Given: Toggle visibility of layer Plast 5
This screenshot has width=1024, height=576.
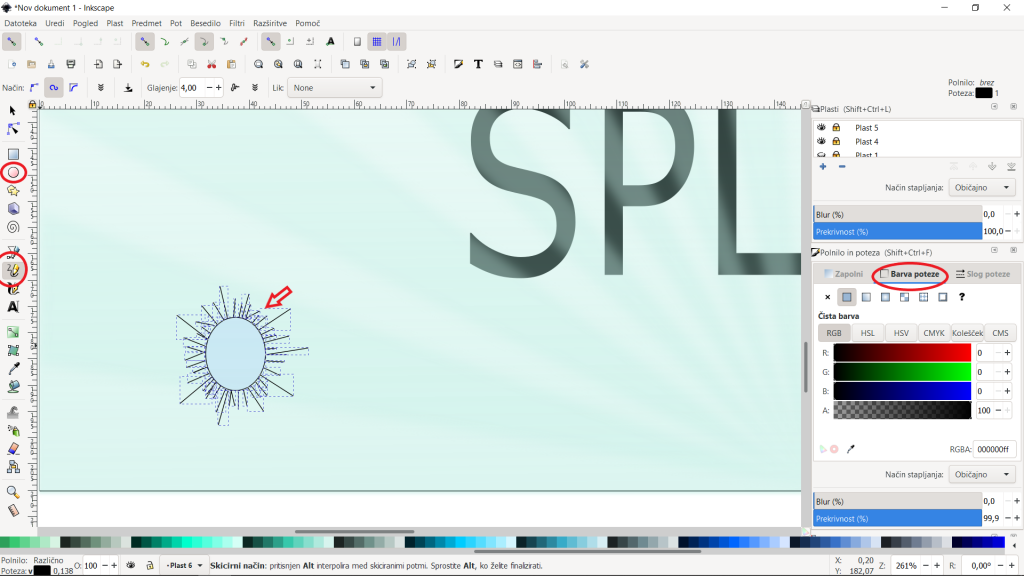Looking at the screenshot, I should 822,127.
